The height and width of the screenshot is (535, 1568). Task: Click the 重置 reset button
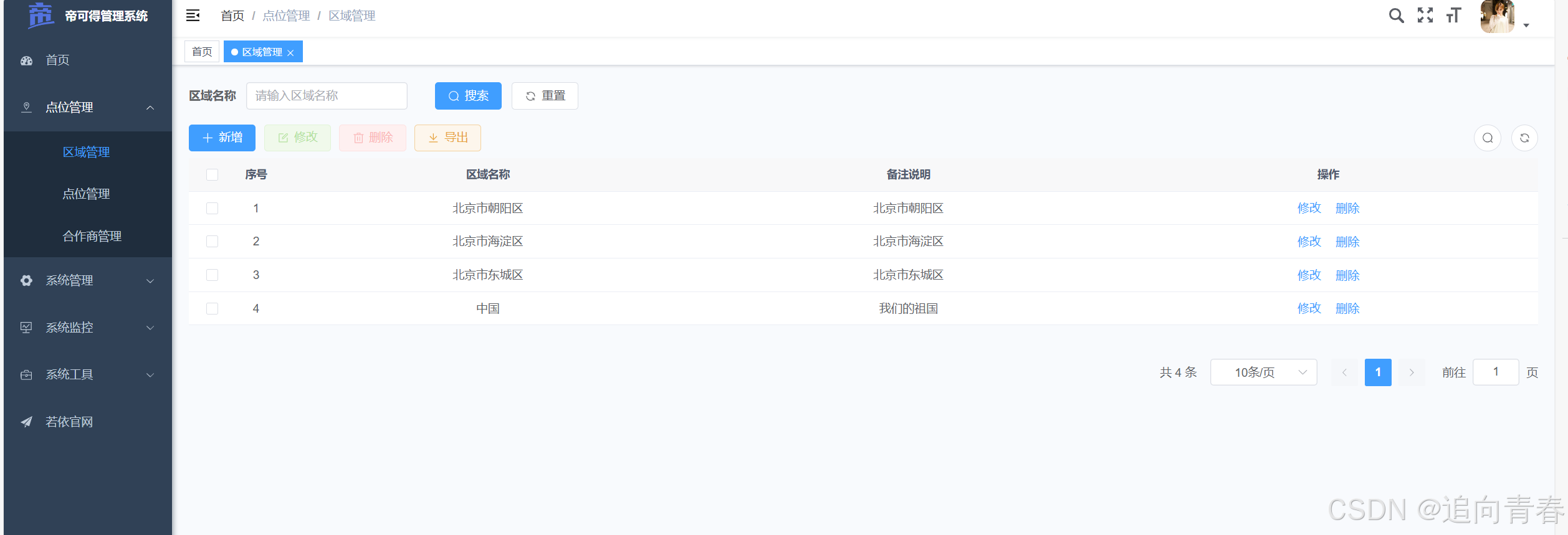click(x=545, y=96)
